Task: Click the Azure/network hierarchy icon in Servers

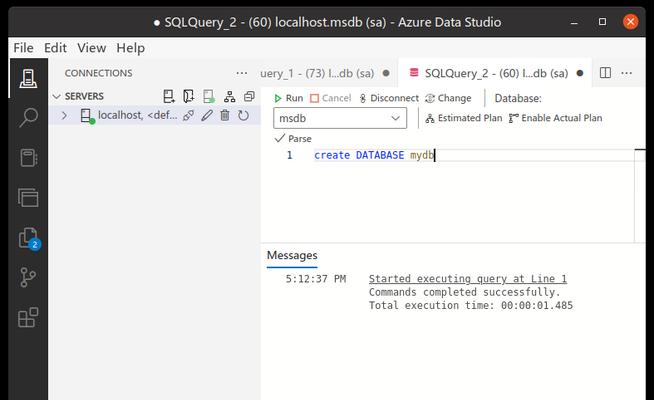Action: [x=229, y=97]
